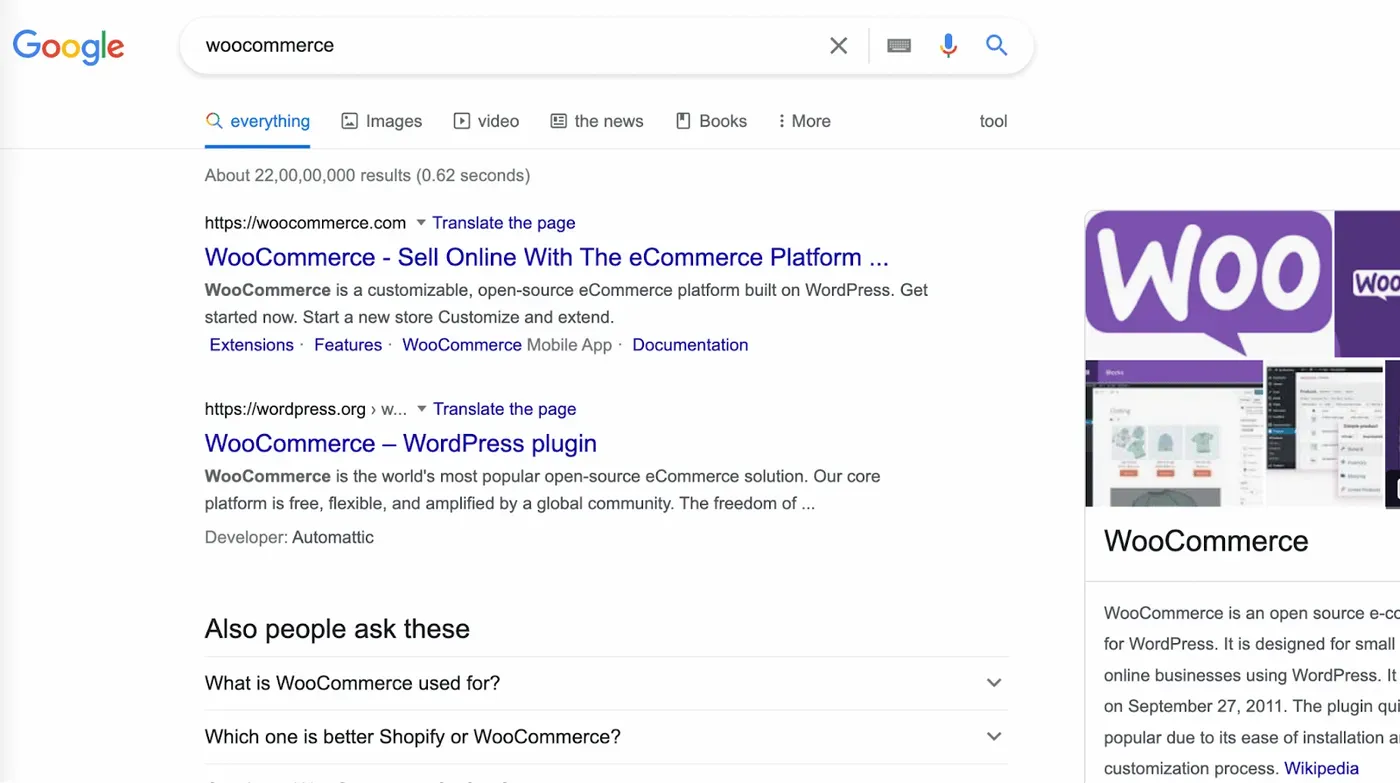Open the large purple Woo logo image
Screen dimensions: 1400x783
click(1208, 283)
